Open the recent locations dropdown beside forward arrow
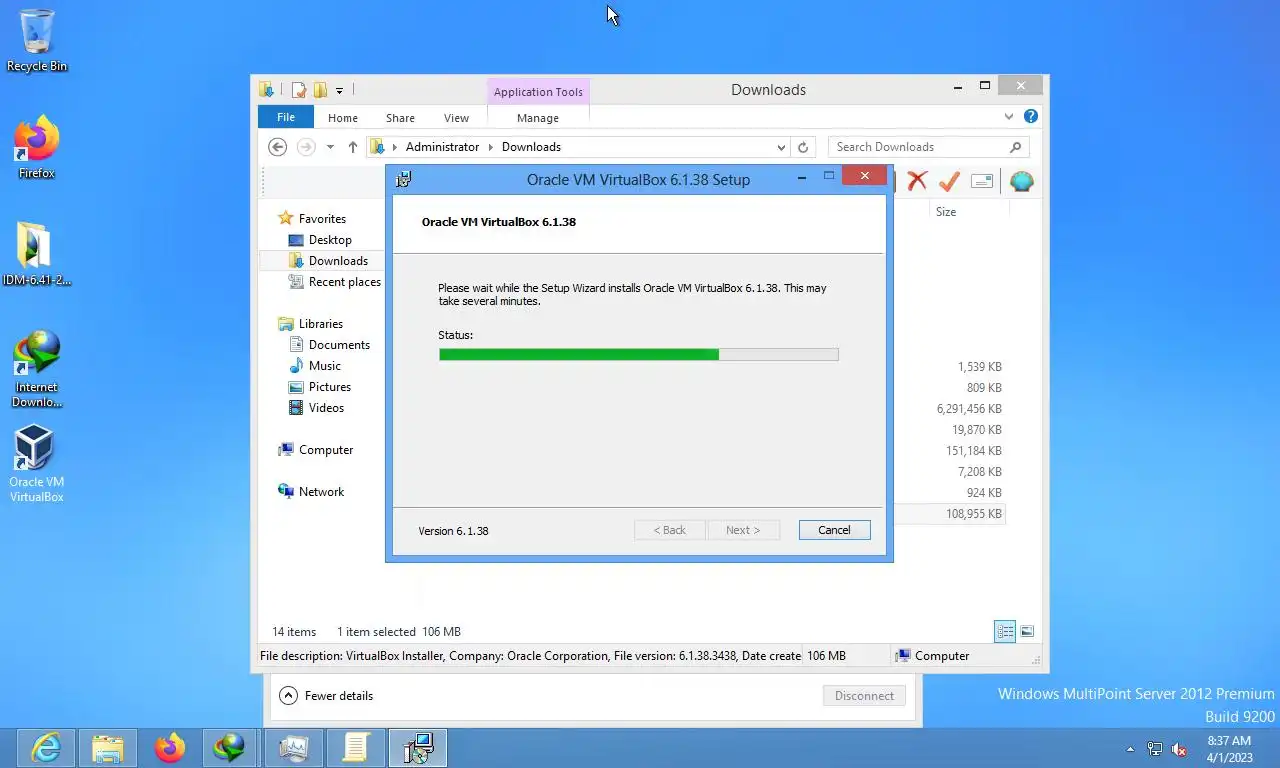 [330, 147]
